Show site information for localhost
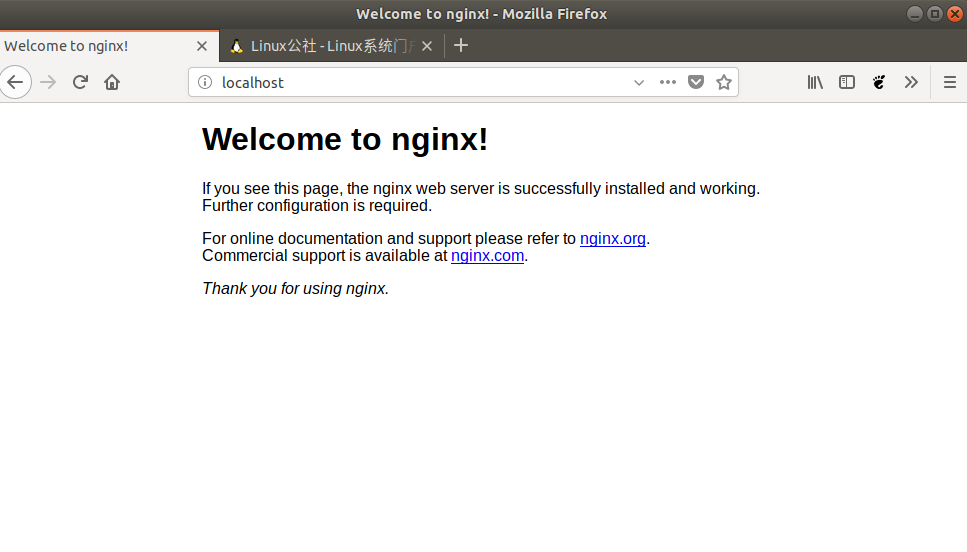967x552 pixels. (205, 82)
